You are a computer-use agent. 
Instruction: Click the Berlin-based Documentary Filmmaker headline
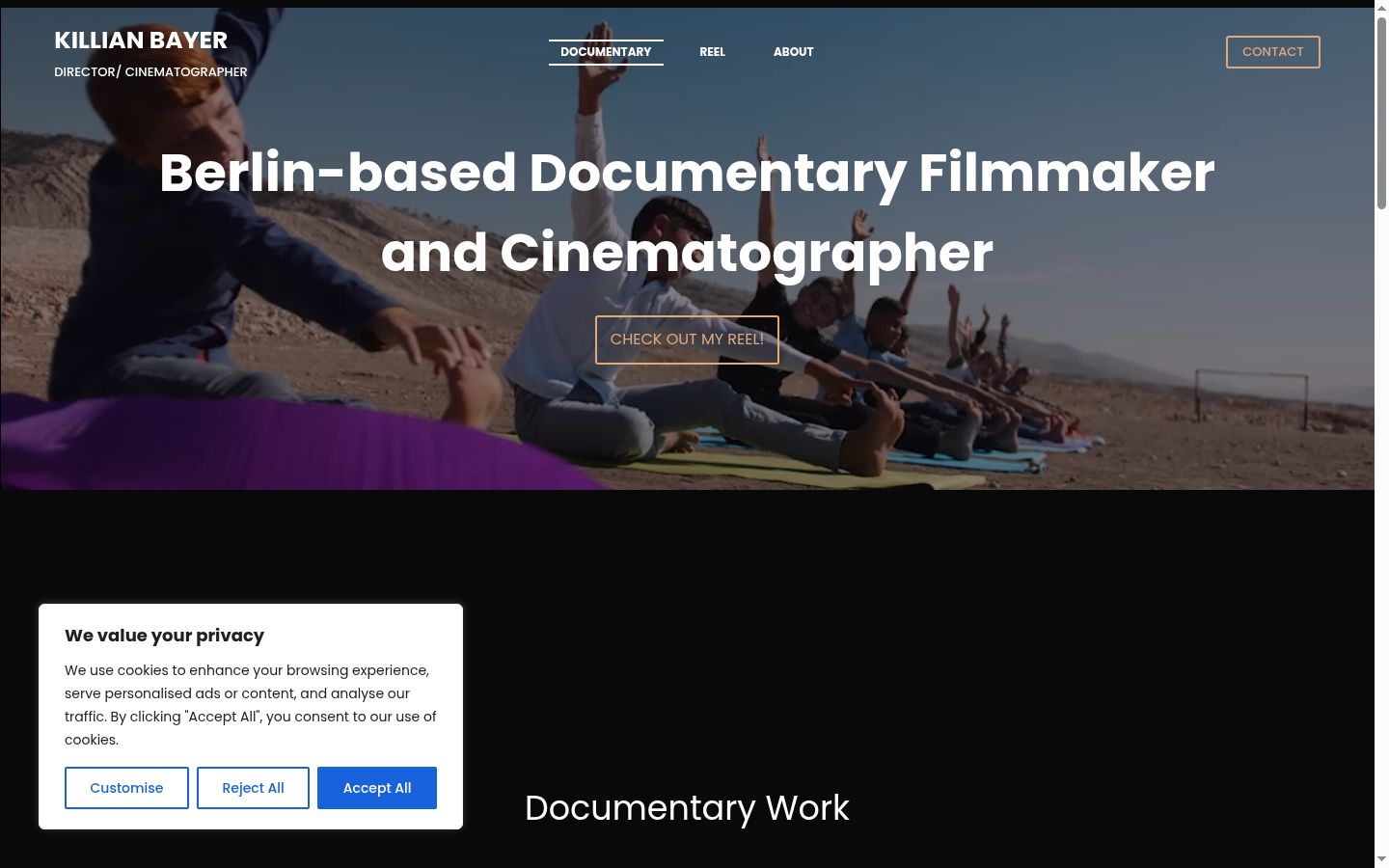tap(687, 212)
